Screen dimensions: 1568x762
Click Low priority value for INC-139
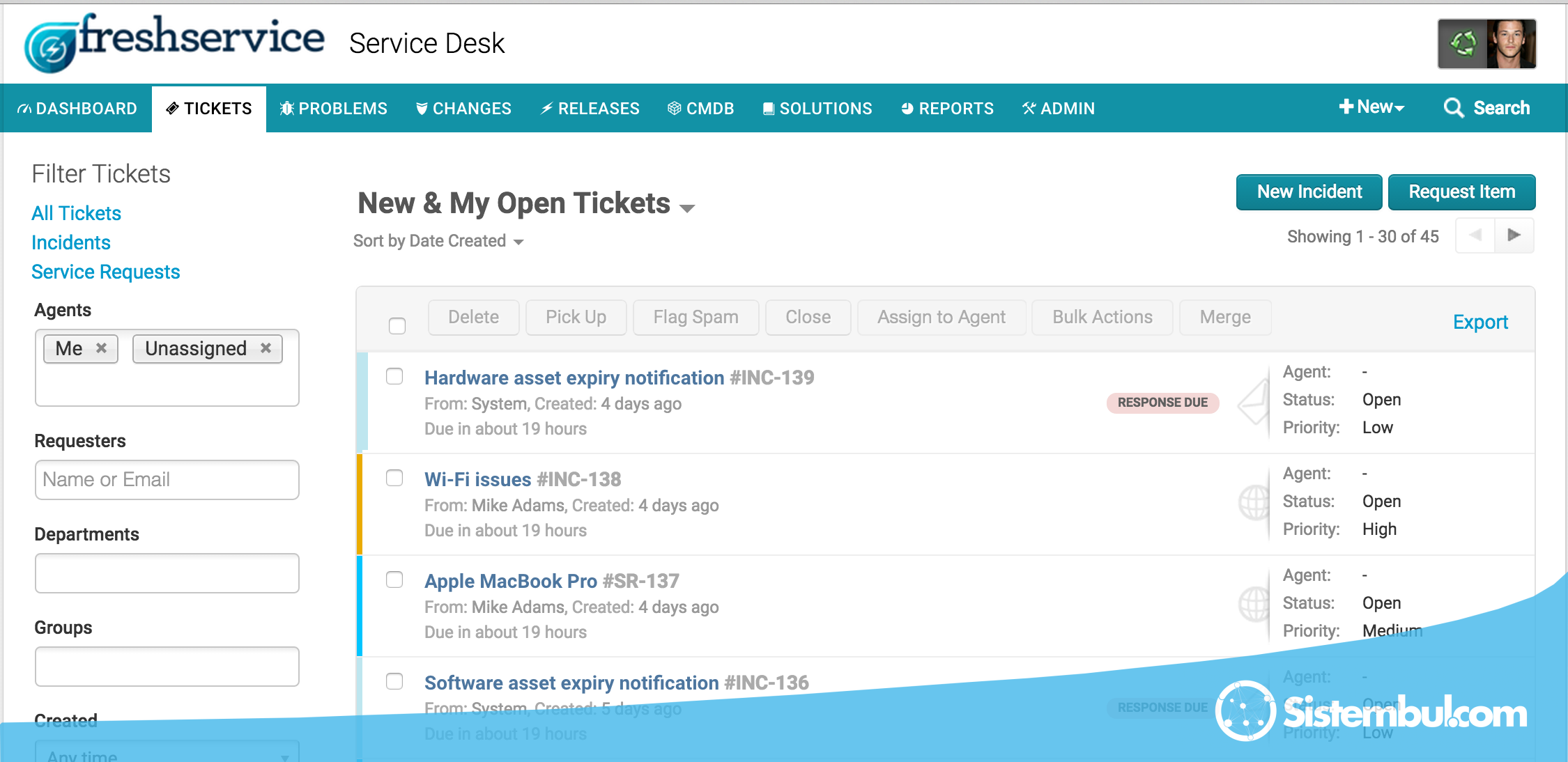coord(1377,428)
